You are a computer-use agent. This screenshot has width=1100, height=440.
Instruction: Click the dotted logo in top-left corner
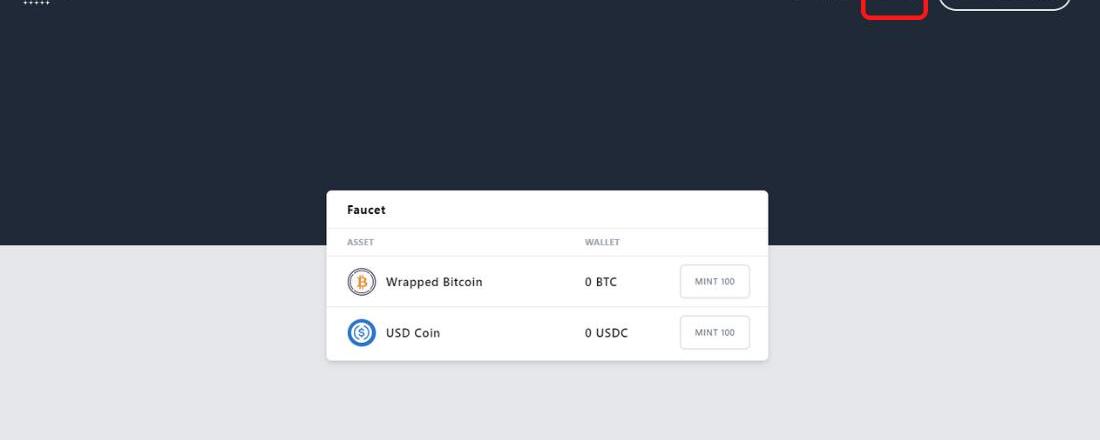point(36,3)
